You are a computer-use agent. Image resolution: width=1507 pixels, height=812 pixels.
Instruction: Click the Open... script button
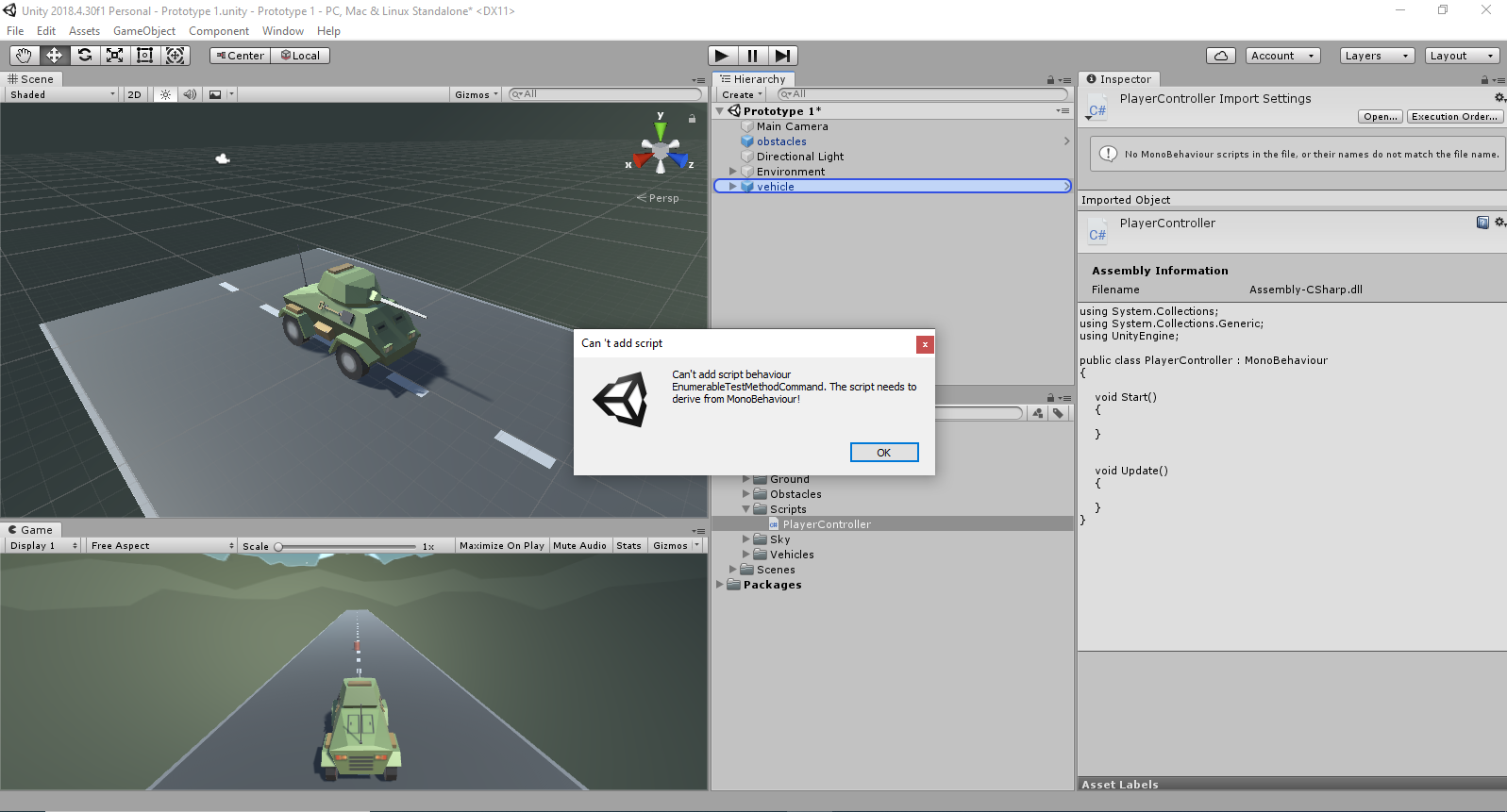click(1381, 117)
